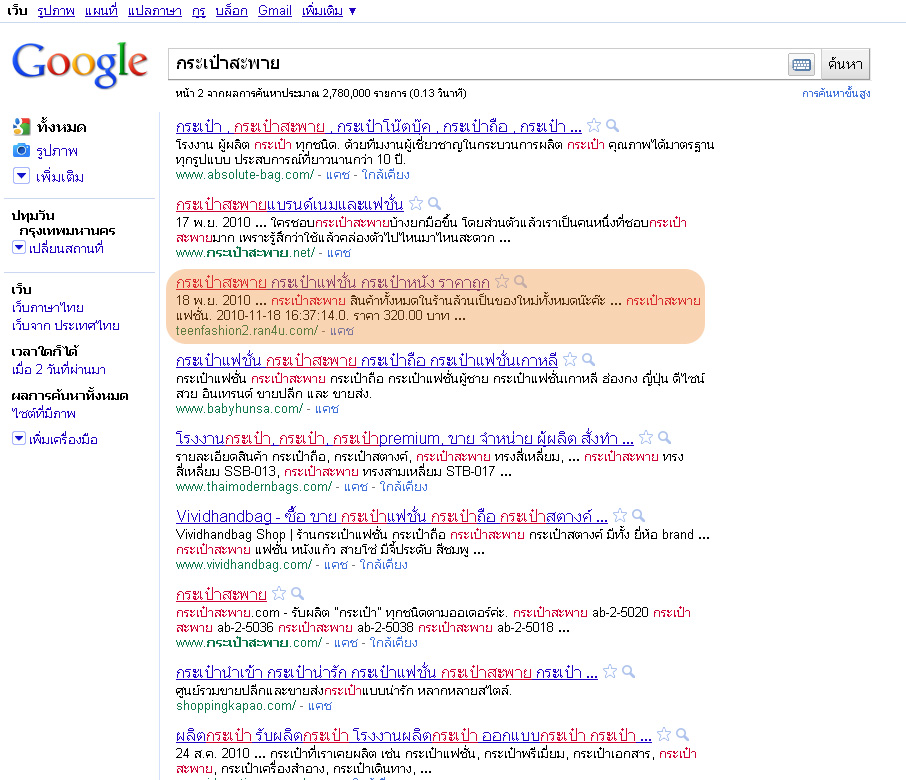Image resolution: width=906 pixels, height=780 pixels.
Task: Star the Vividhandbag result
Action: pos(620,515)
